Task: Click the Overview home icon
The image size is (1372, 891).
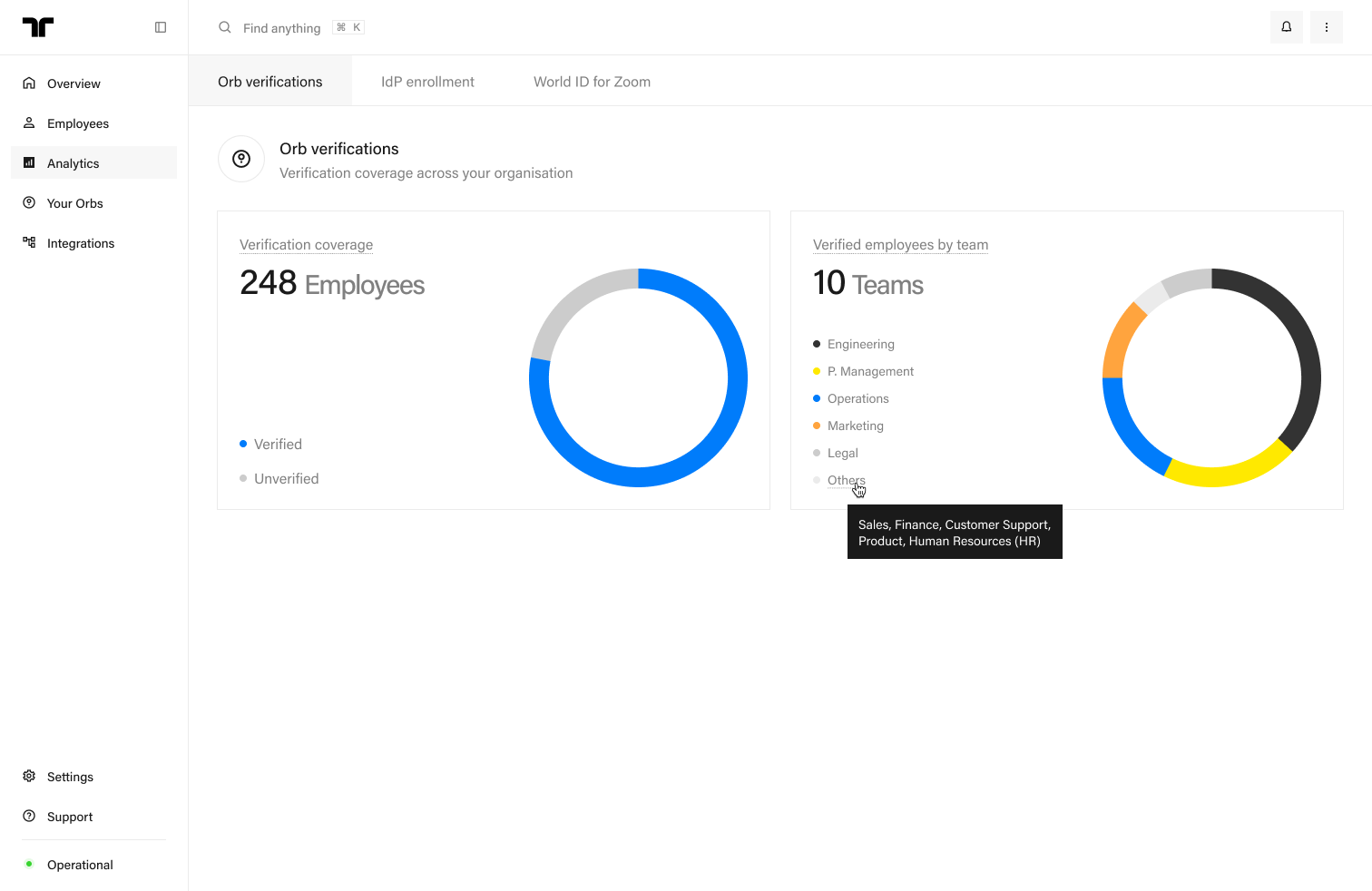Action: pos(29,83)
